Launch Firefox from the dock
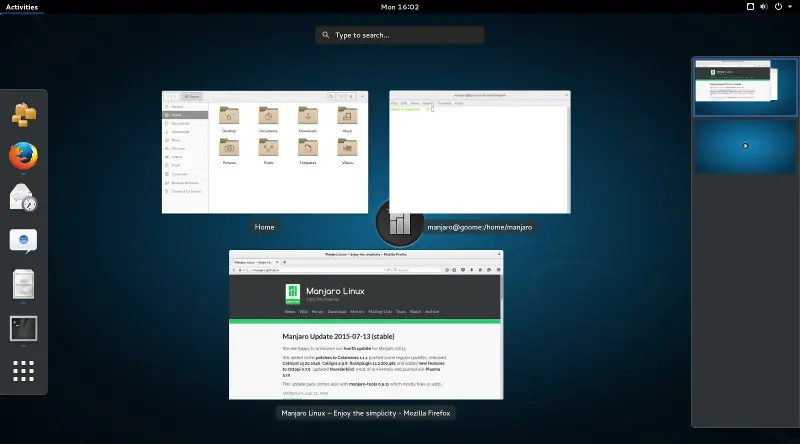 coord(23,156)
